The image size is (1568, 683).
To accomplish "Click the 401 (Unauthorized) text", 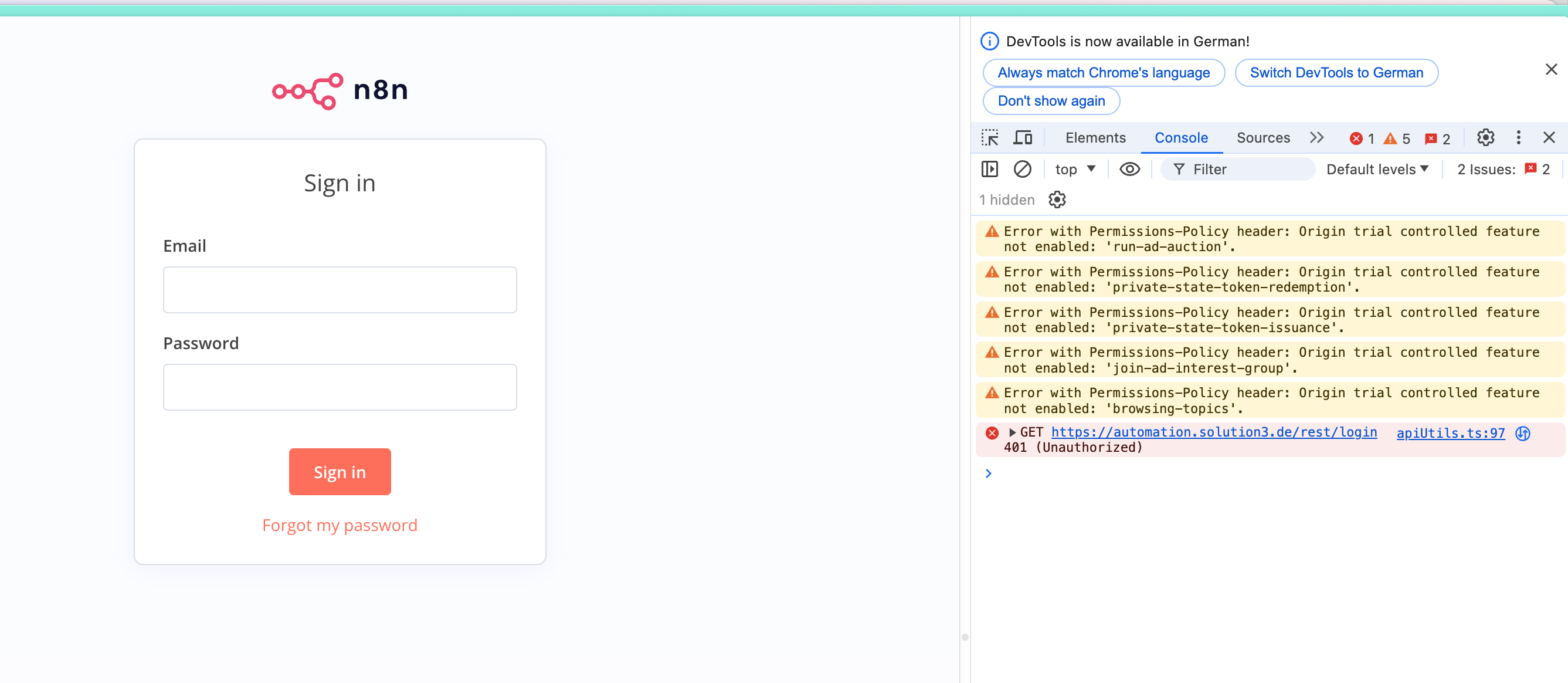I will point(1073,448).
